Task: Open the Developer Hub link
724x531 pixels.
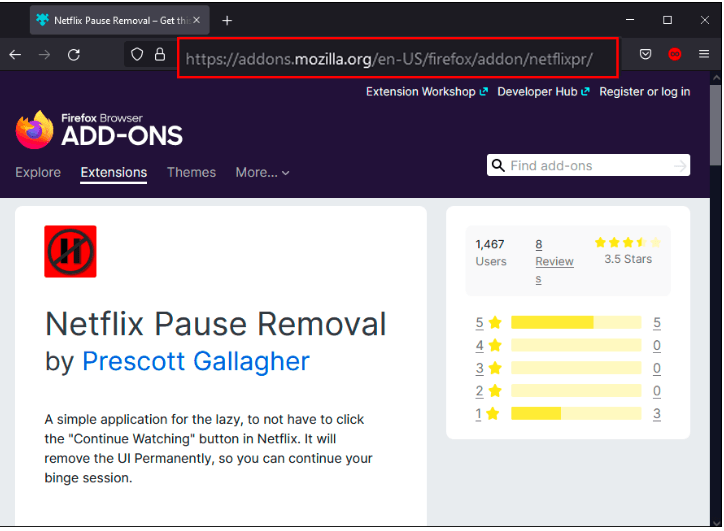Action: [x=543, y=91]
